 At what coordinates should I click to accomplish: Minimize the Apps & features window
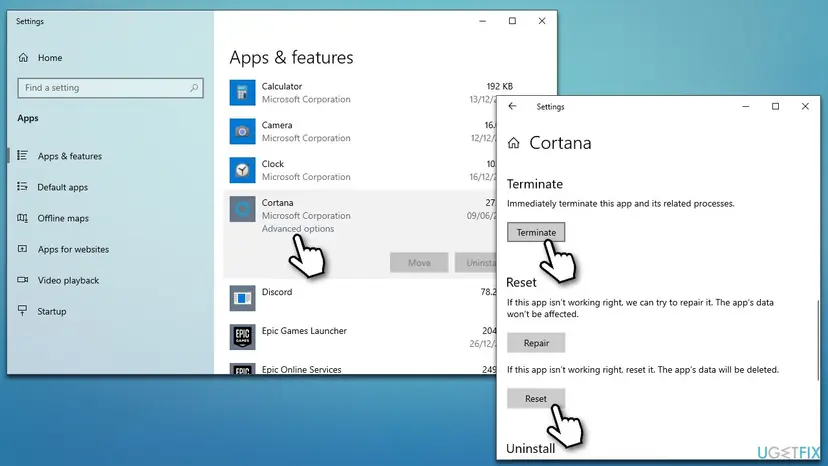click(x=483, y=21)
